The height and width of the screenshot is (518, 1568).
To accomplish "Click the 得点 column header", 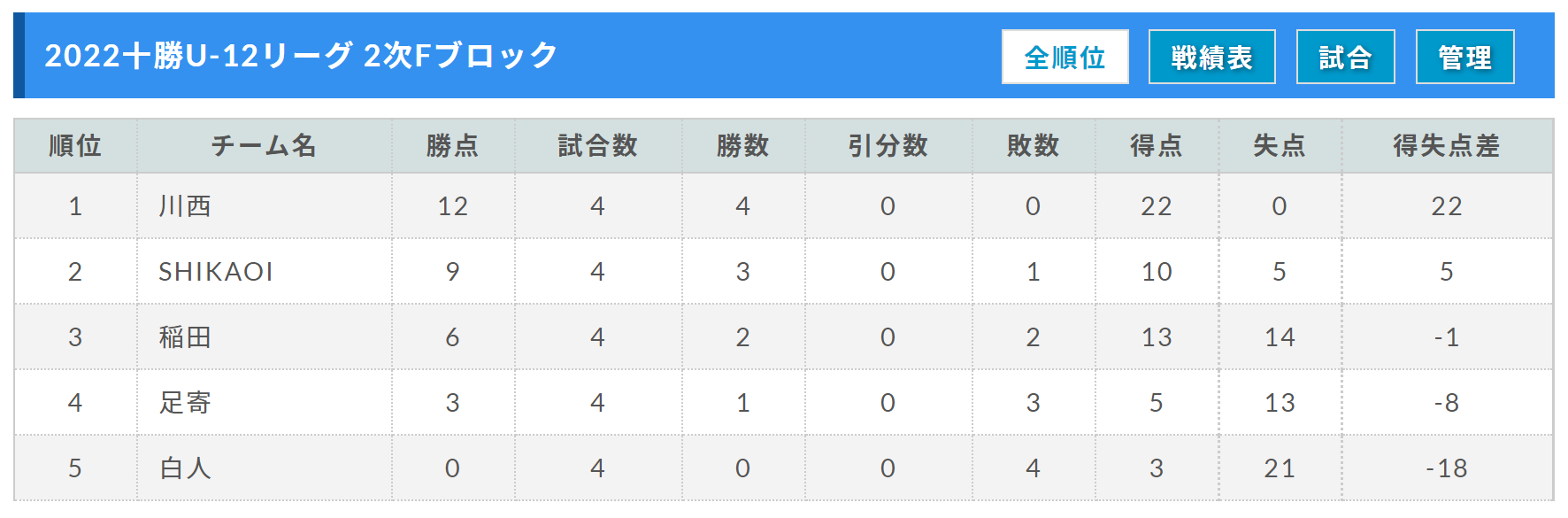I will pos(1157,146).
